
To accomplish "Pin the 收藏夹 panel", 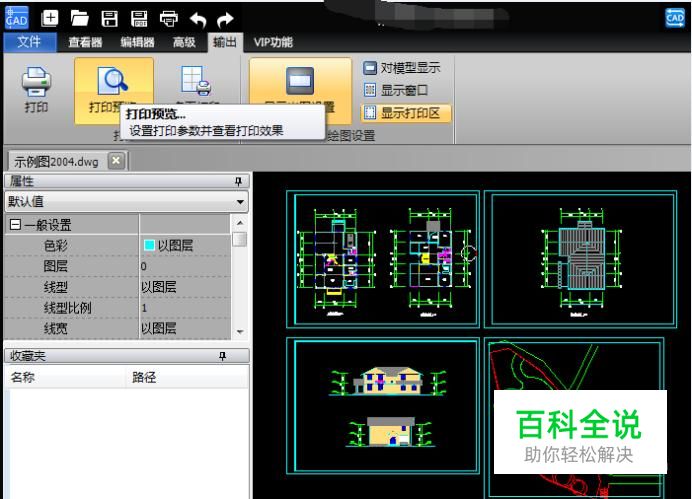I will click(222, 356).
